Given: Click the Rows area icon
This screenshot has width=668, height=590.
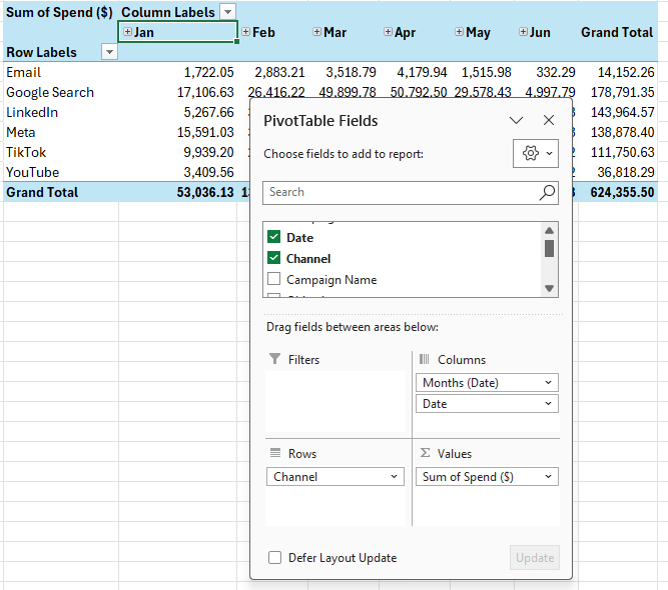Looking at the screenshot, I should tap(275, 452).
